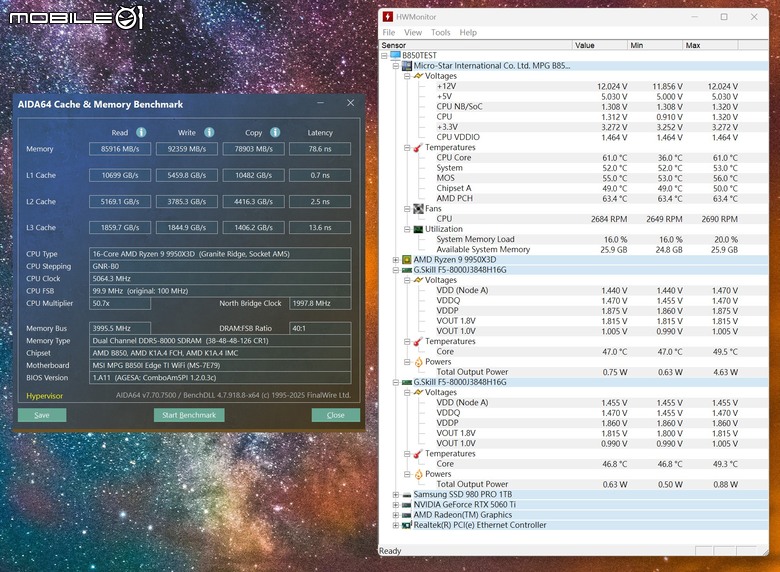Screen dimensions: 780x572
Task: Click the Copy info icon in AIDA64
Action: point(275,132)
